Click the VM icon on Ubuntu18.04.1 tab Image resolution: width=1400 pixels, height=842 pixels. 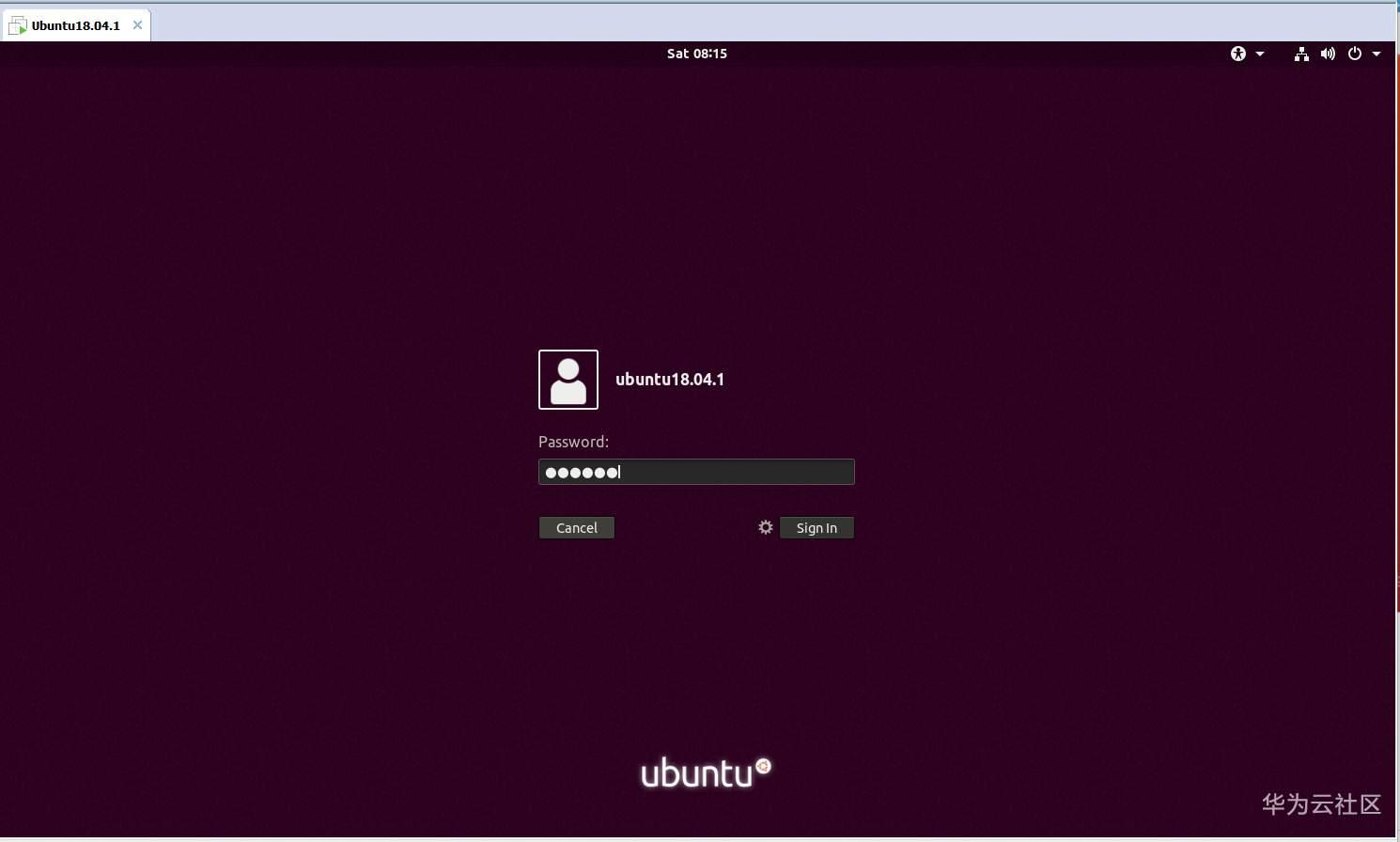(18, 26)
